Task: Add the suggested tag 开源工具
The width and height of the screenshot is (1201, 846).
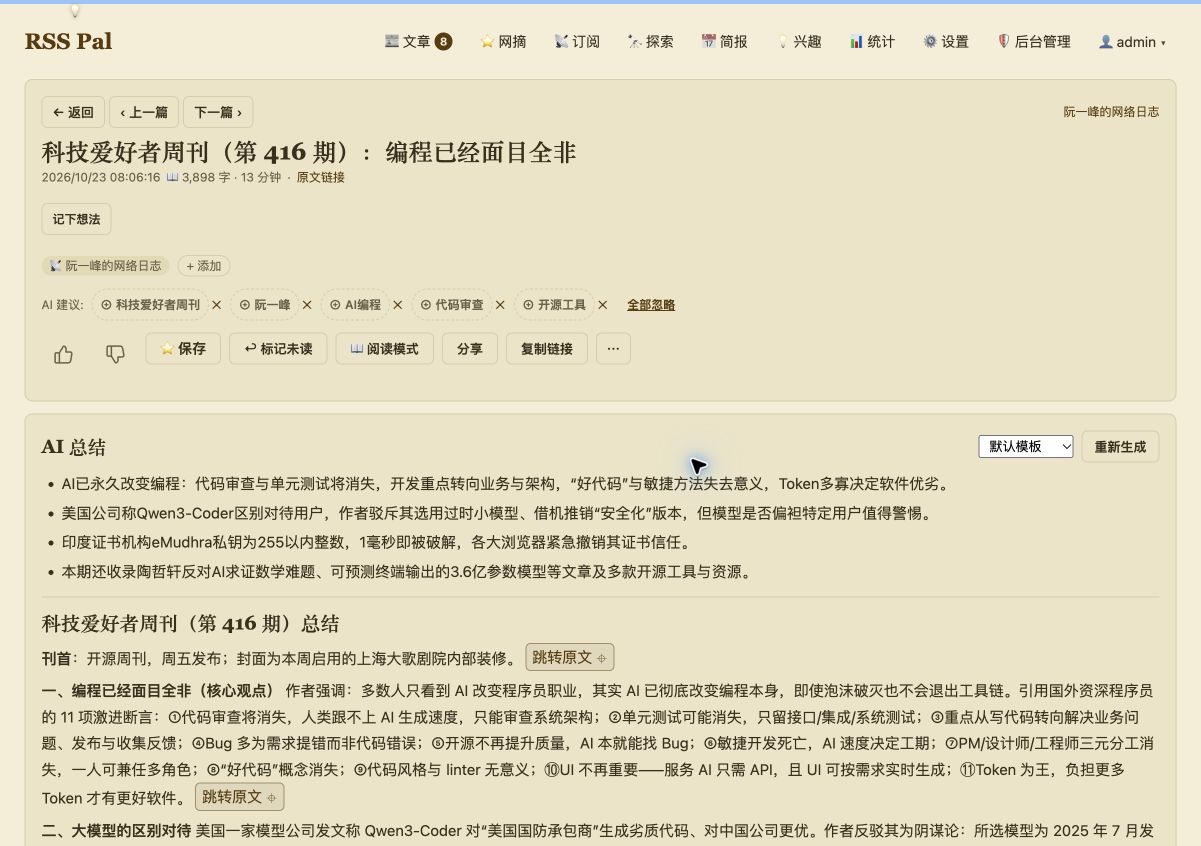Action: point(554,305)
